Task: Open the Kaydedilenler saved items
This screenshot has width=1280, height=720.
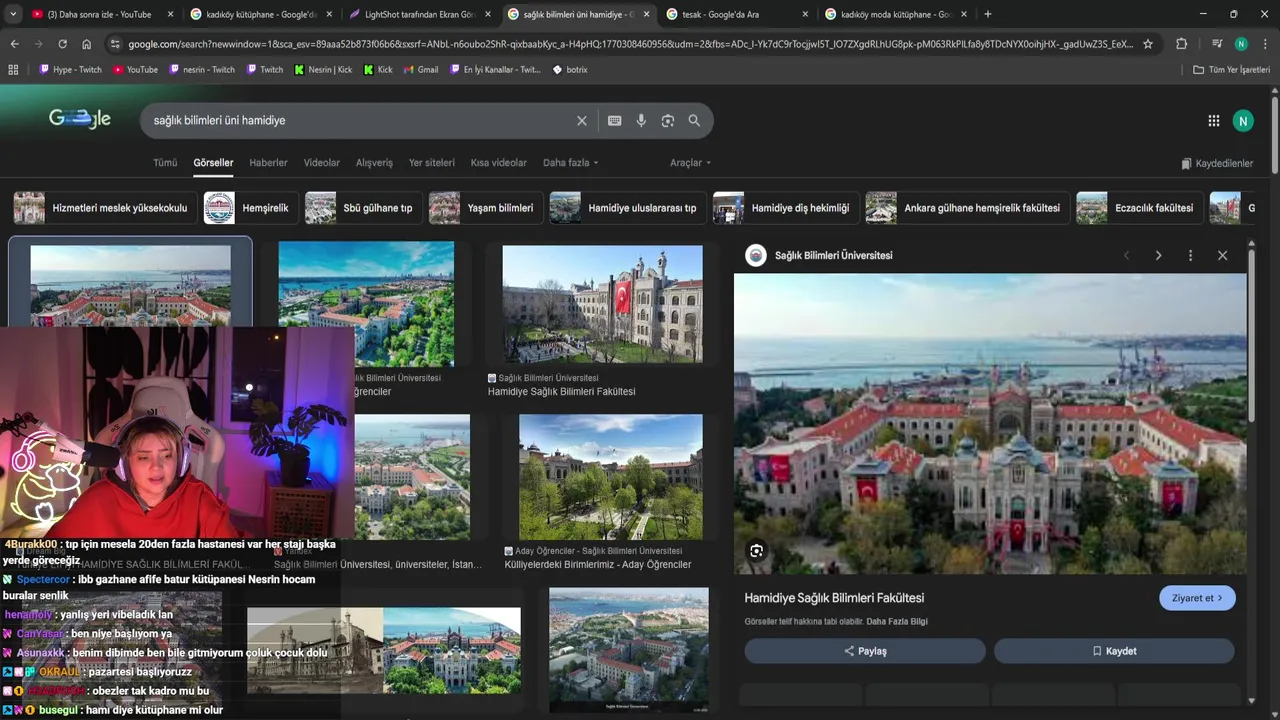Action: tap(1217, 163)
